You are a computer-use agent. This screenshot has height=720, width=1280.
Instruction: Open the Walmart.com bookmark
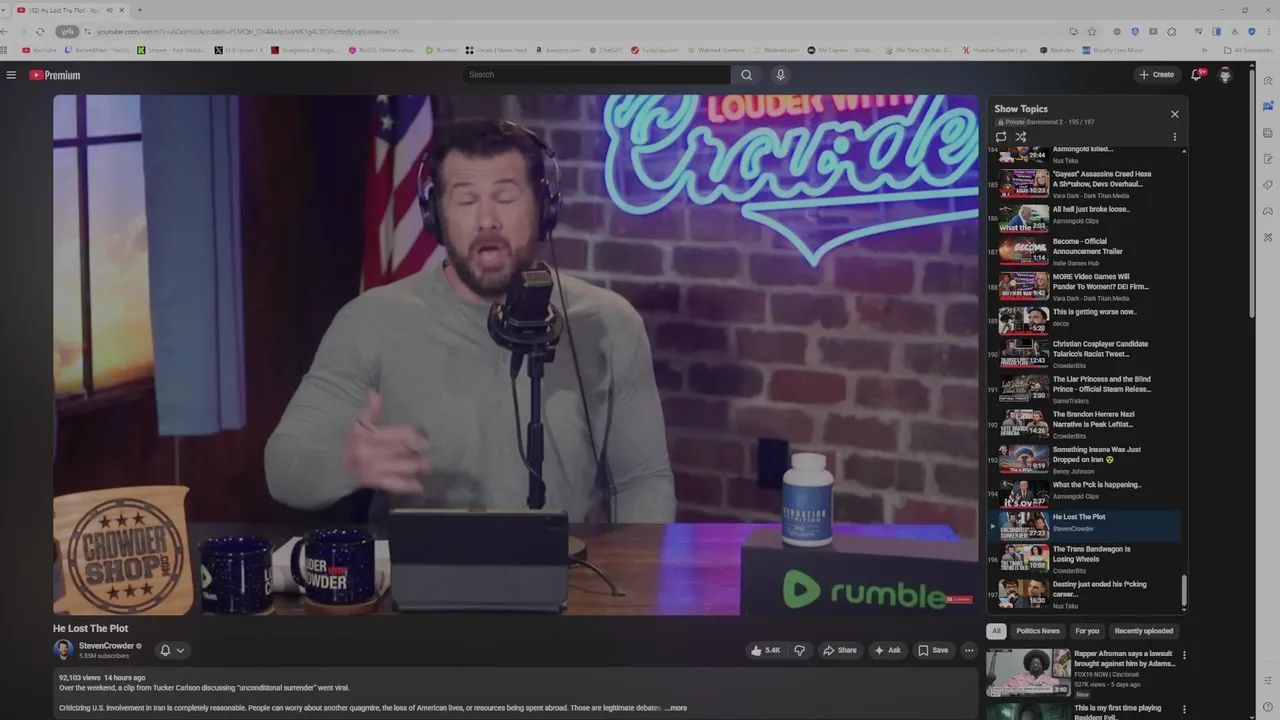point(775,50)
